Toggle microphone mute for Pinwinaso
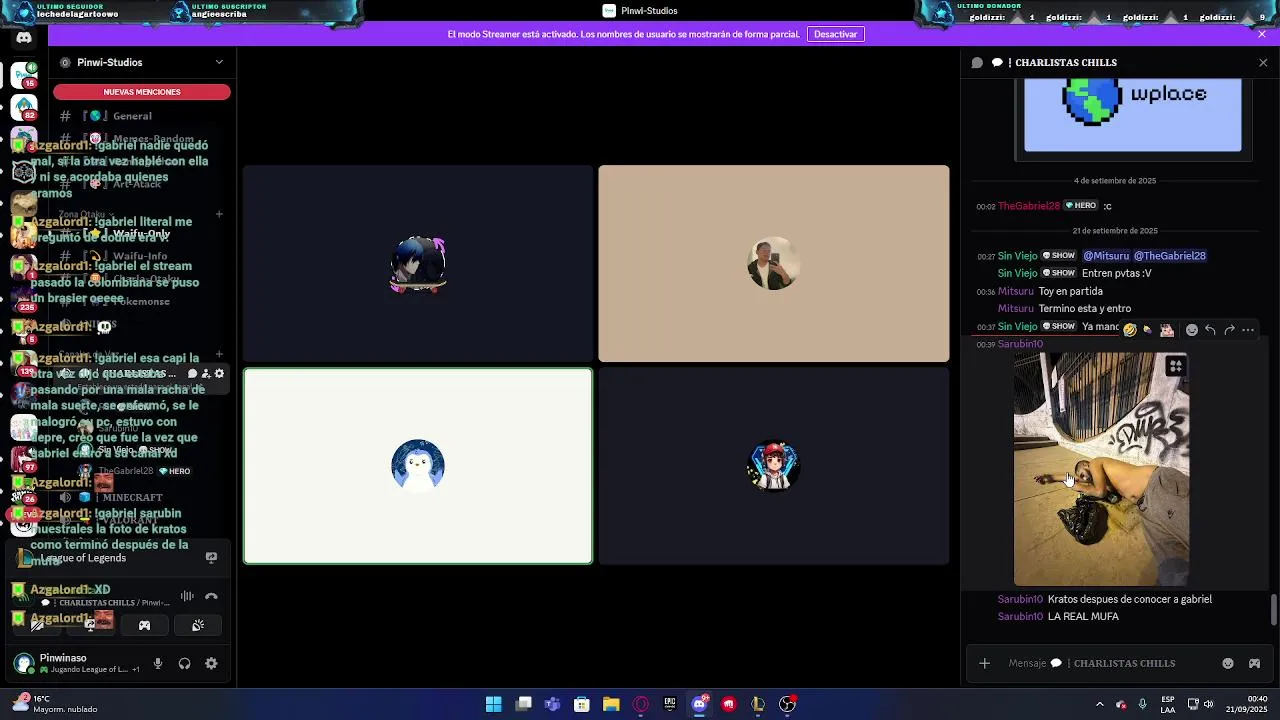This screenshot has height=720, width=1280. point(158,663)
